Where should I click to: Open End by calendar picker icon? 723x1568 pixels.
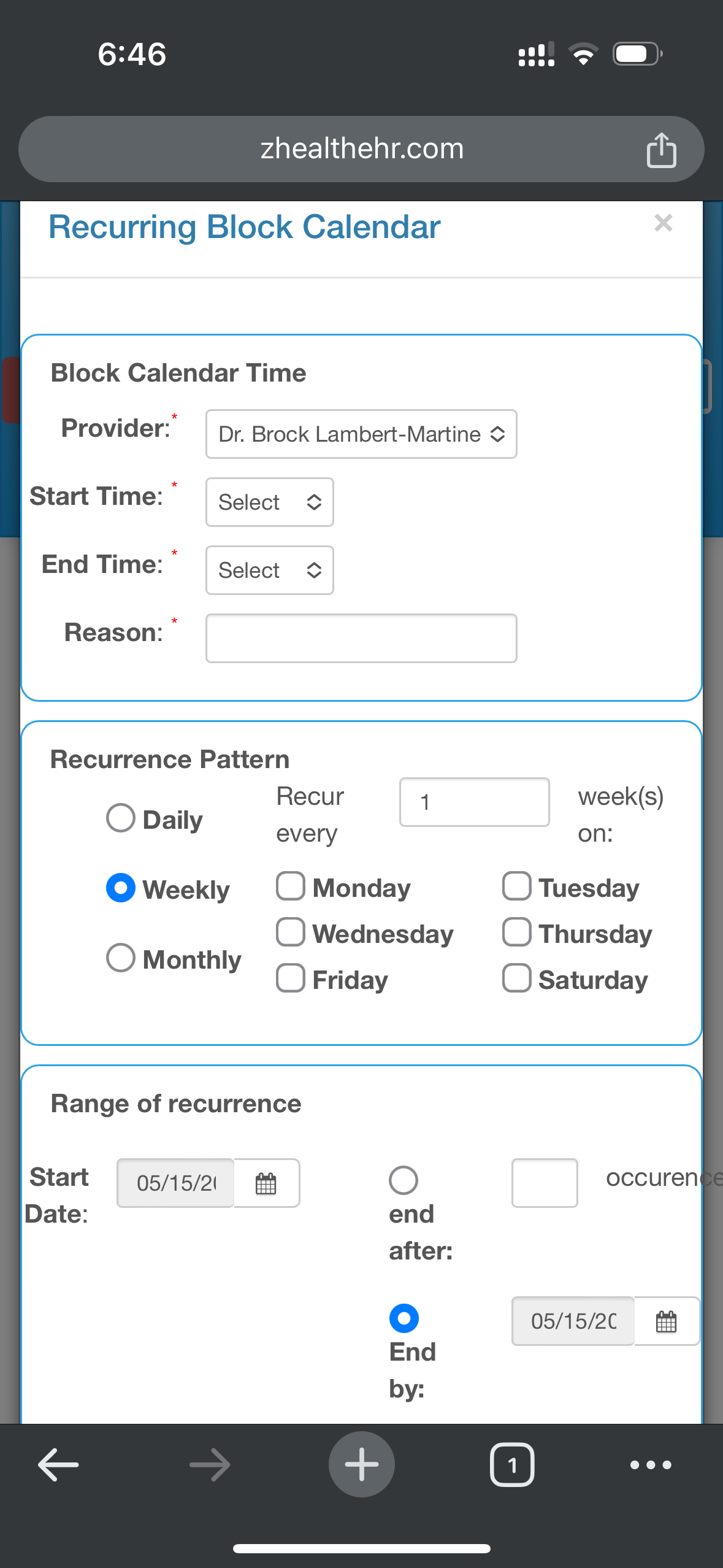pyautogui.click(x=667, y=1321)
